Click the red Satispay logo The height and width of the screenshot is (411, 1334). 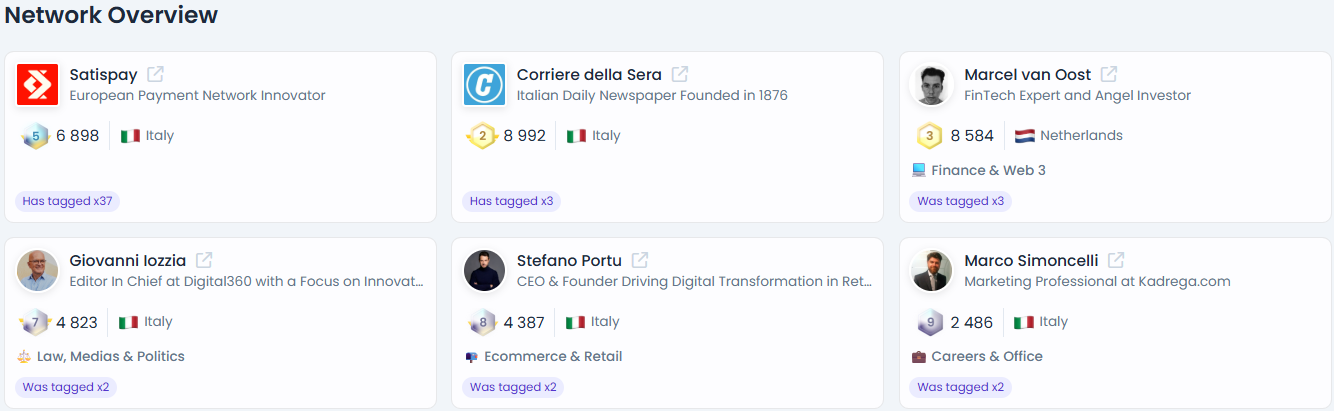pos(37,85)
